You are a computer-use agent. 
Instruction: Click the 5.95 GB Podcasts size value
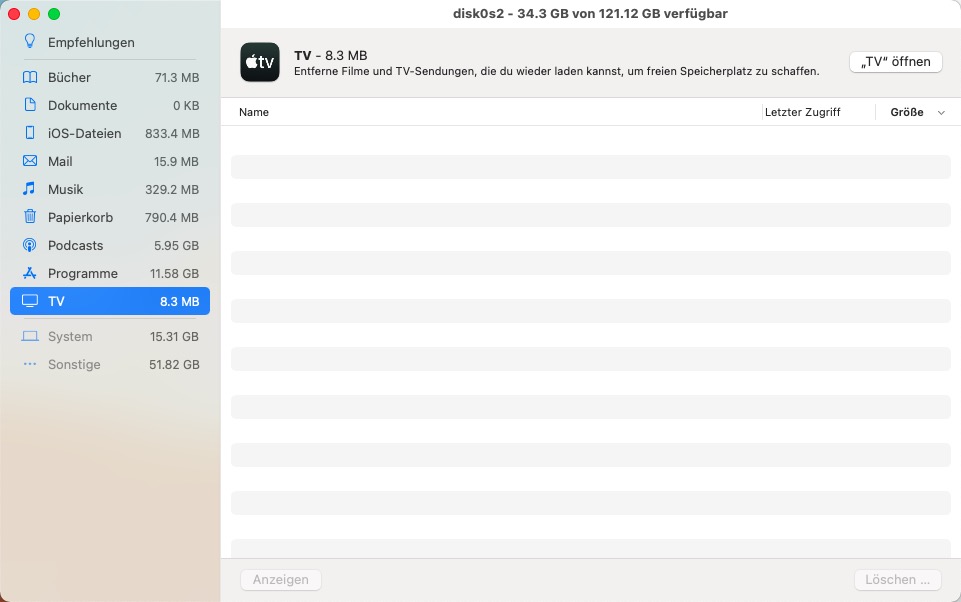coord(177,245)
